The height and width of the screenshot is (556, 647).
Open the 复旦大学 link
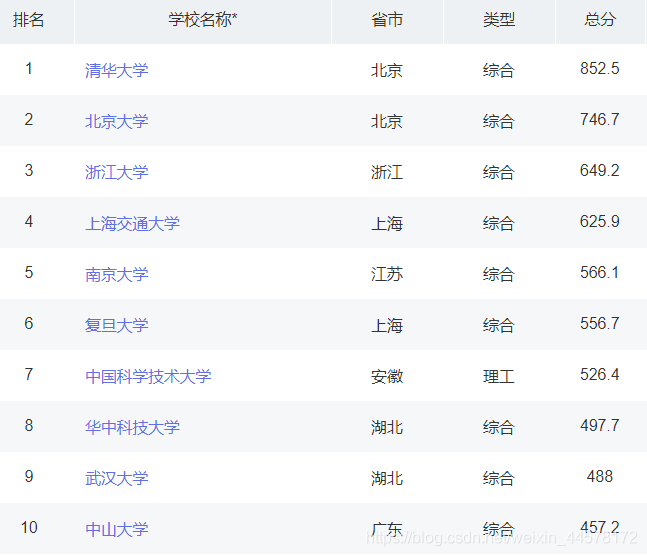116,325
